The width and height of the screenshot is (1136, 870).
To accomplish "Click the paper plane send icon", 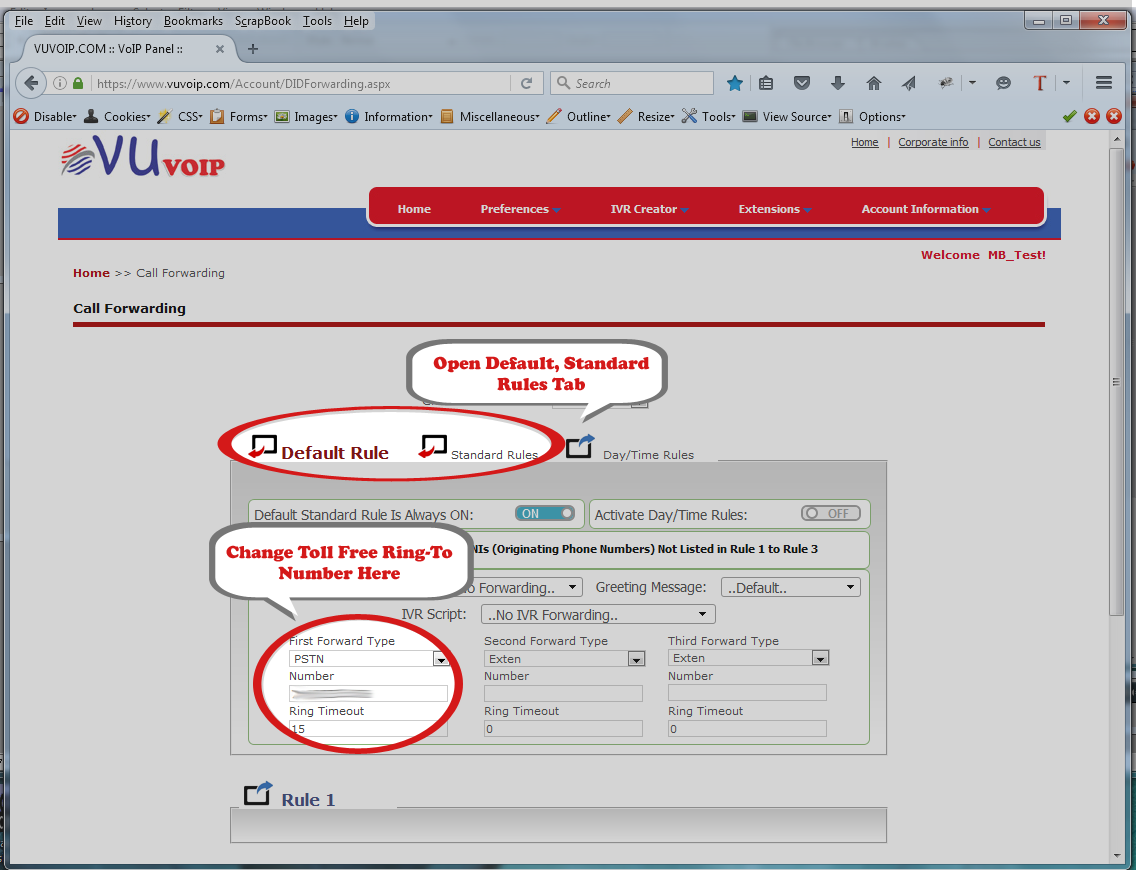I will (909, 83).
